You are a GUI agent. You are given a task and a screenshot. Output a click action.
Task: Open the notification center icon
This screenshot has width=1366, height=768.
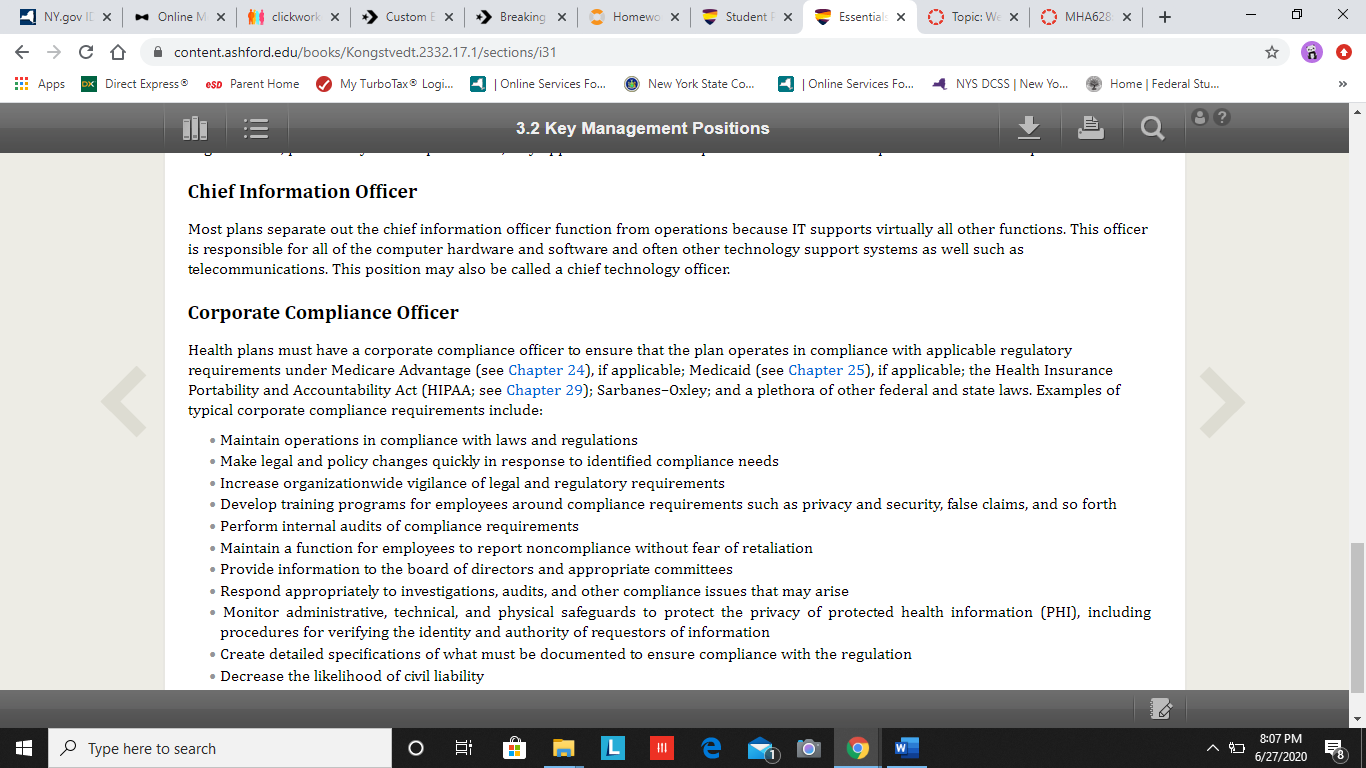click(1333, 748)
